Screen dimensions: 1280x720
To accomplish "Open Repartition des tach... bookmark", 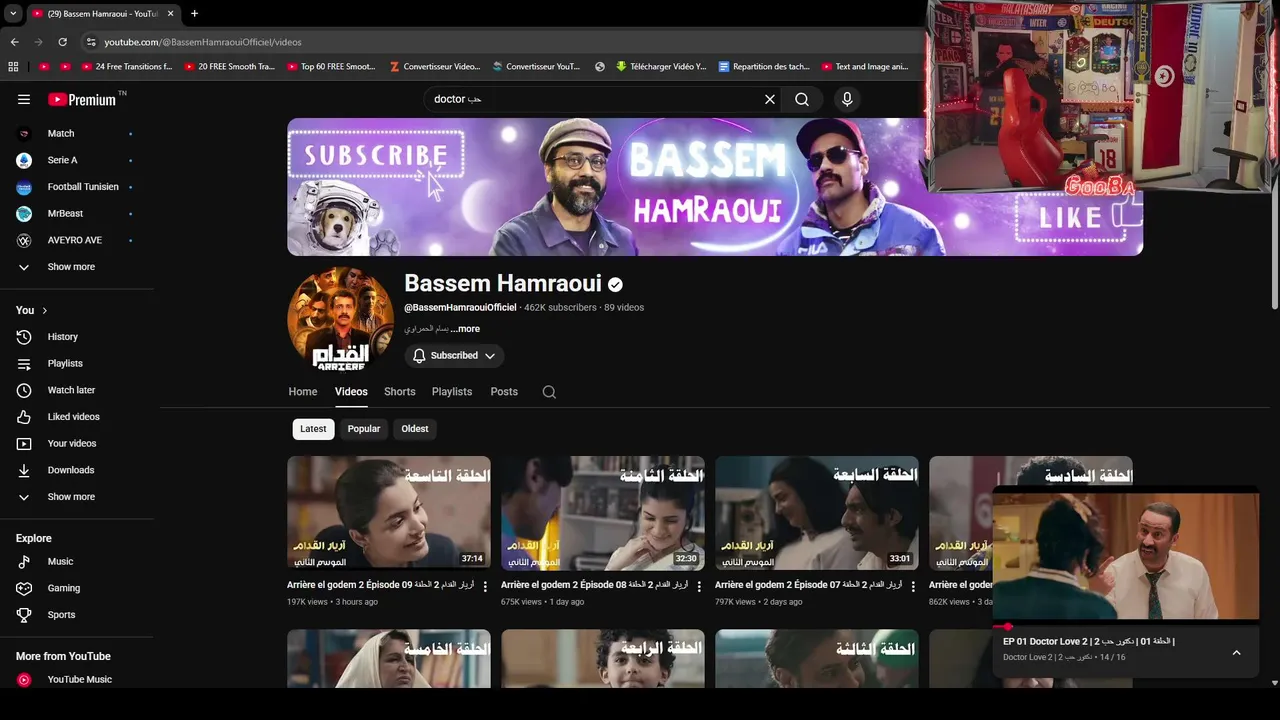I will point(764,67).
